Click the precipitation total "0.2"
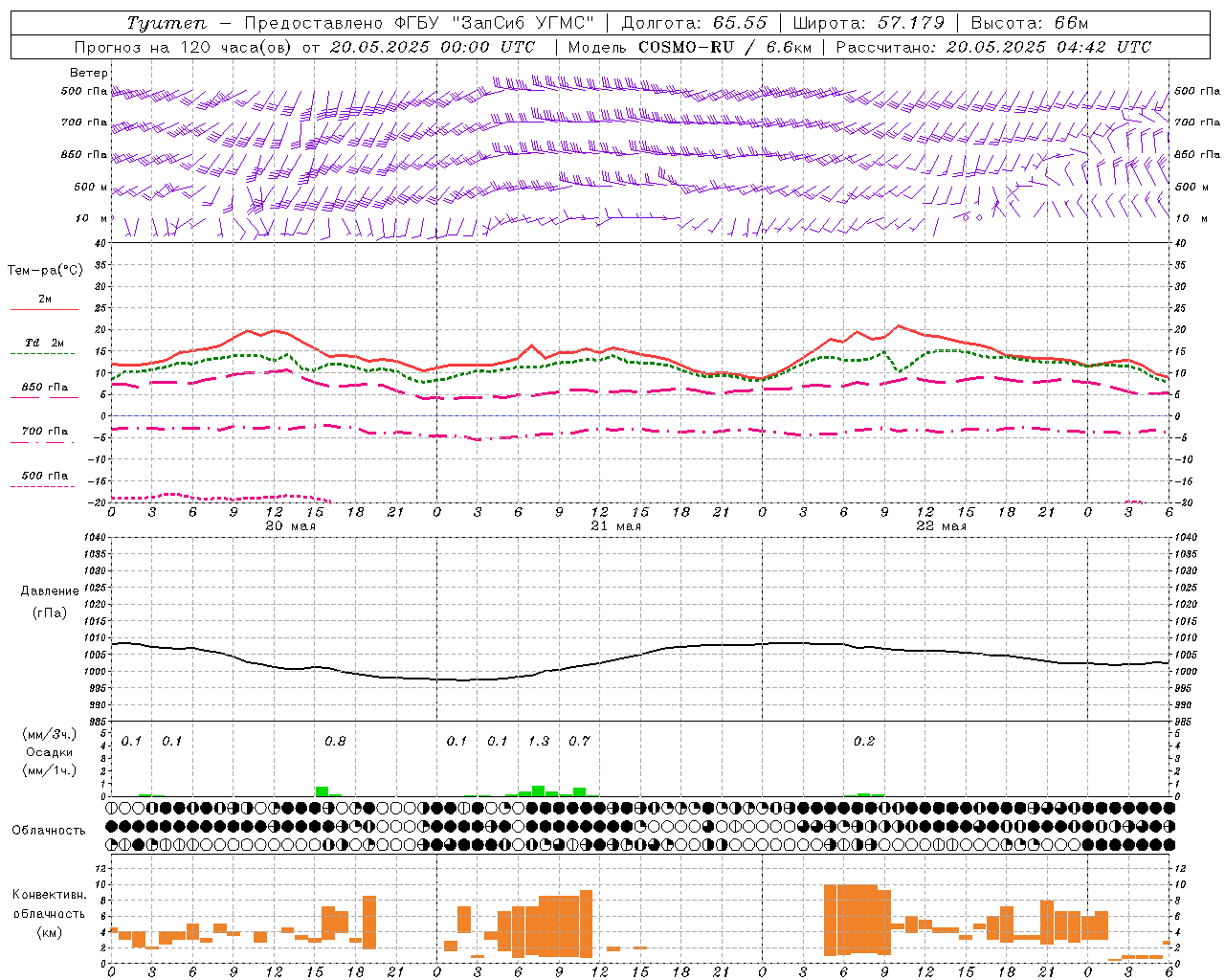The width and height of the screenshot is (1225, 980). coord(863,742)
